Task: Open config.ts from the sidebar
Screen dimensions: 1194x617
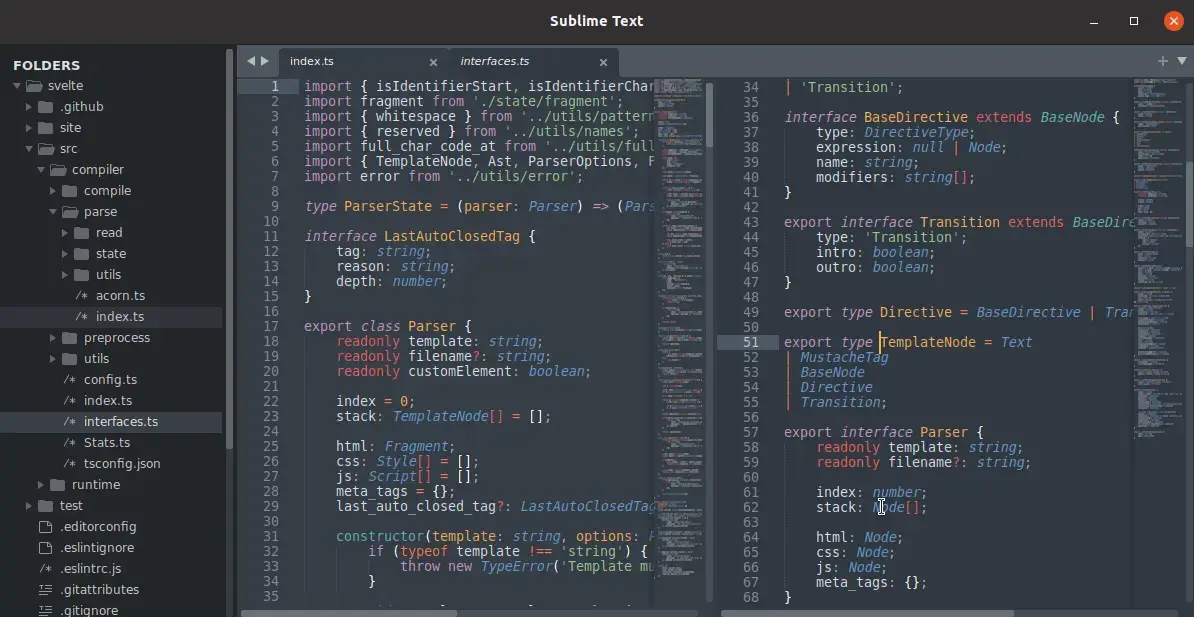Action: [110, 379]
